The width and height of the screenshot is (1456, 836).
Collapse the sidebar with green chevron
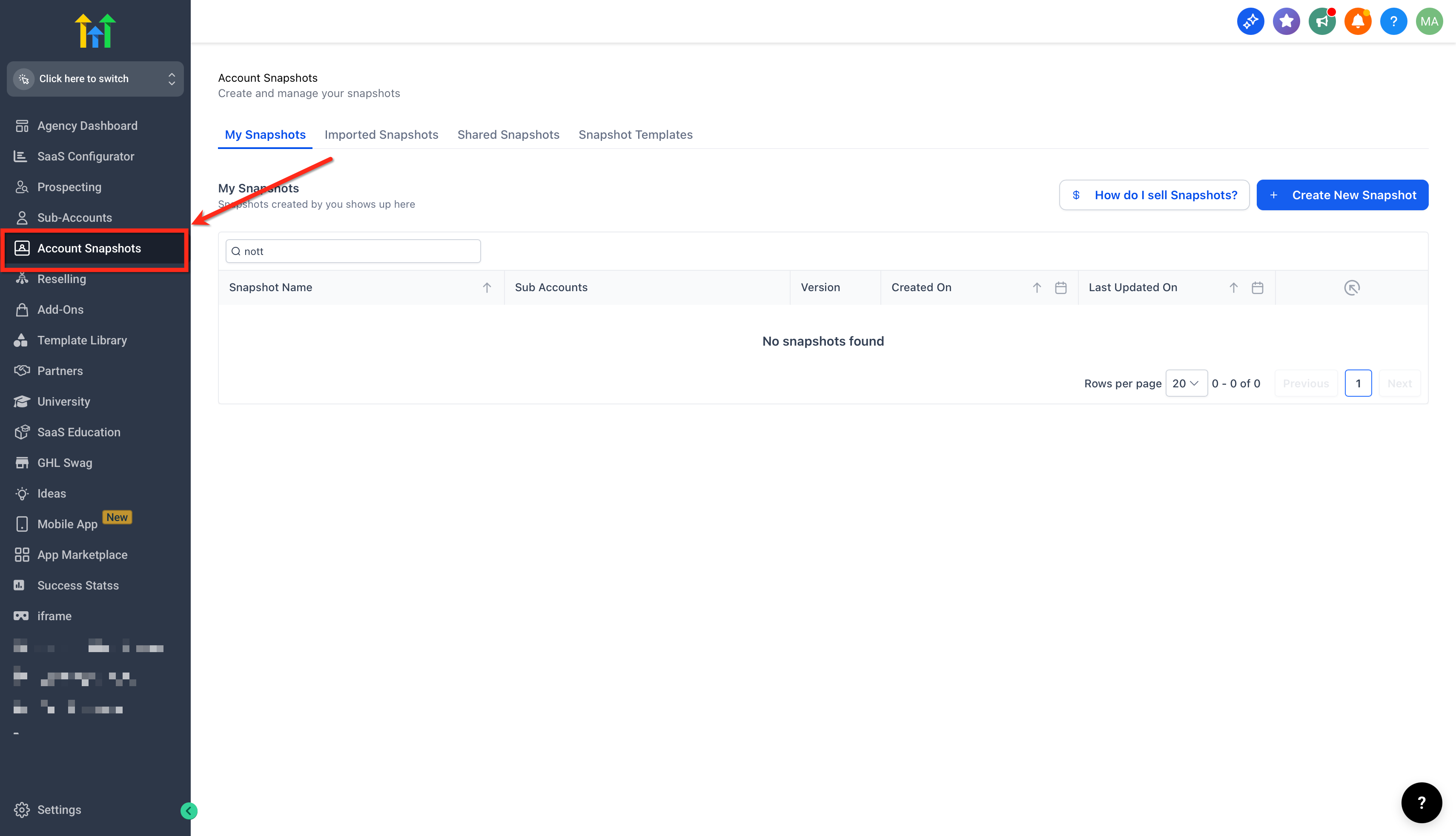tap(188, 811)
